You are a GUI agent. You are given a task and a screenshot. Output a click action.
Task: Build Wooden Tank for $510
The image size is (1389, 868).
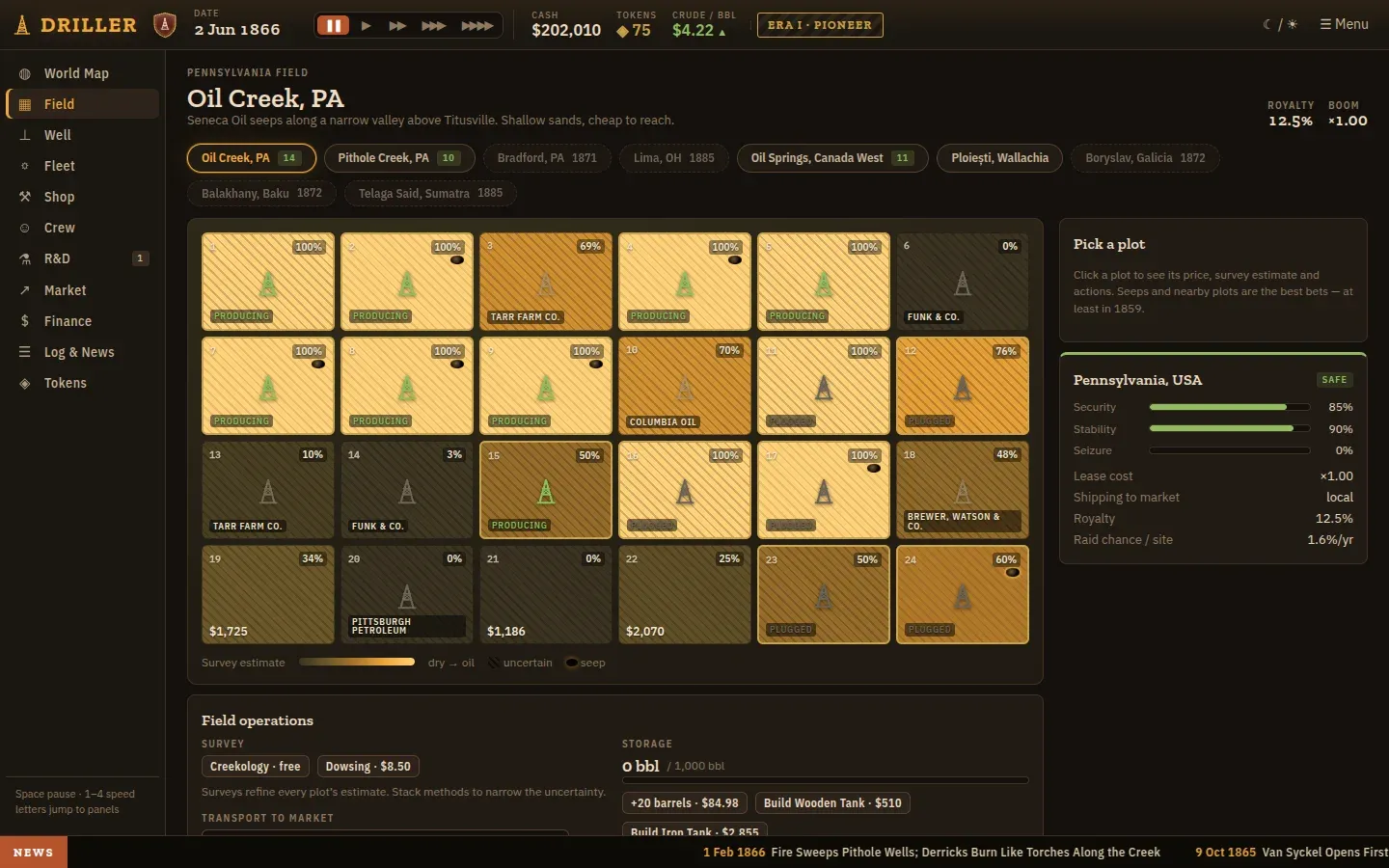832,803
